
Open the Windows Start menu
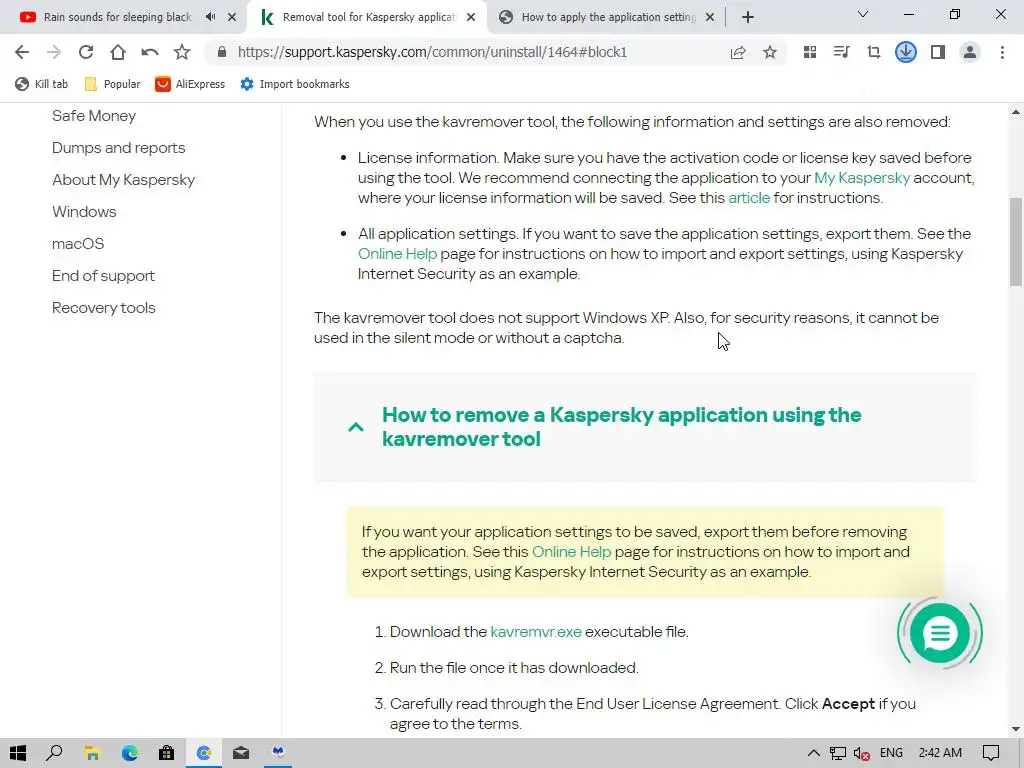pos(18,753)
